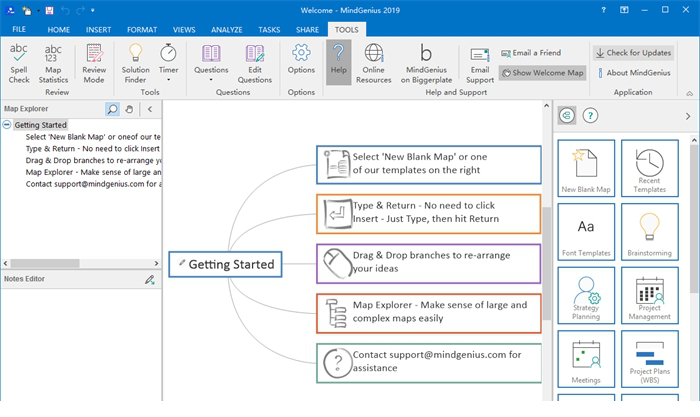700x417 pixels.
Task: Expand the Timer dropdown arrow
Action: (168, 80)
